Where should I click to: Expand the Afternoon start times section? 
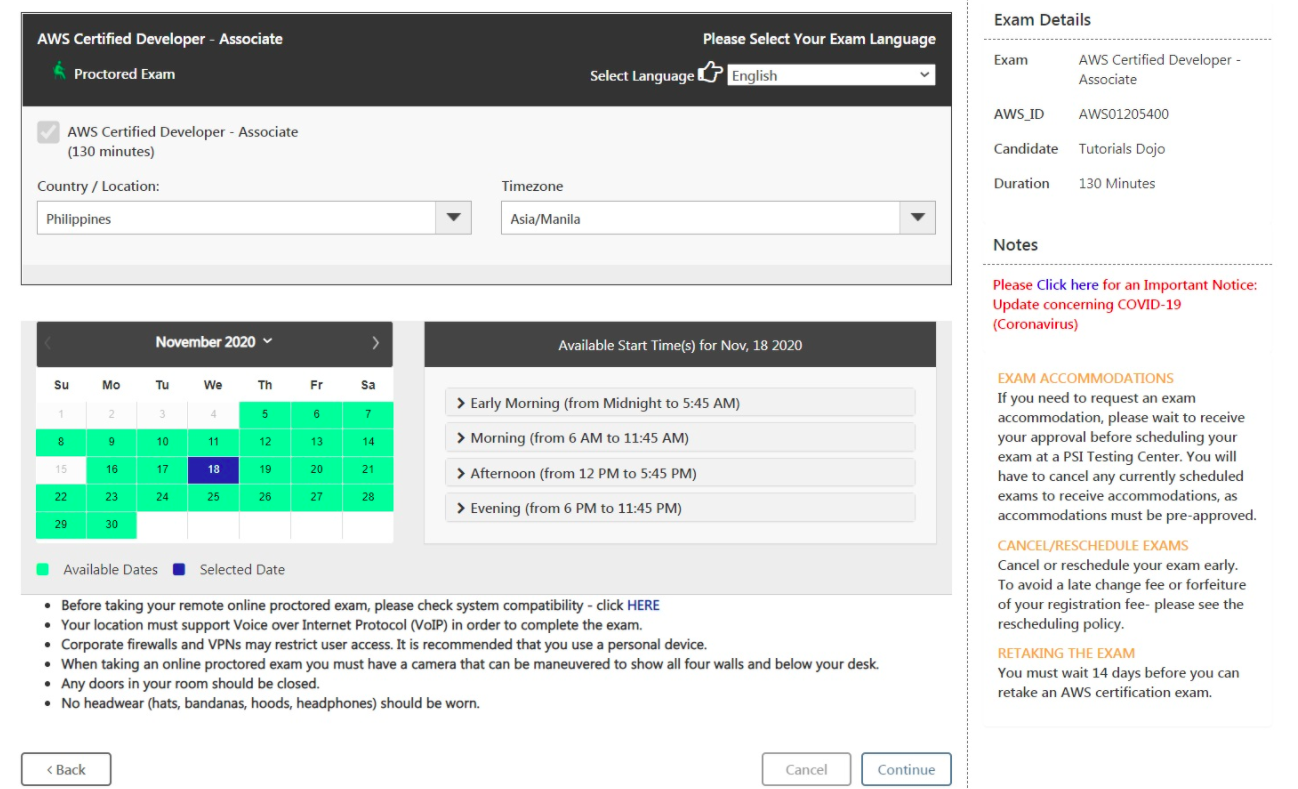click(x=679, y=473)
